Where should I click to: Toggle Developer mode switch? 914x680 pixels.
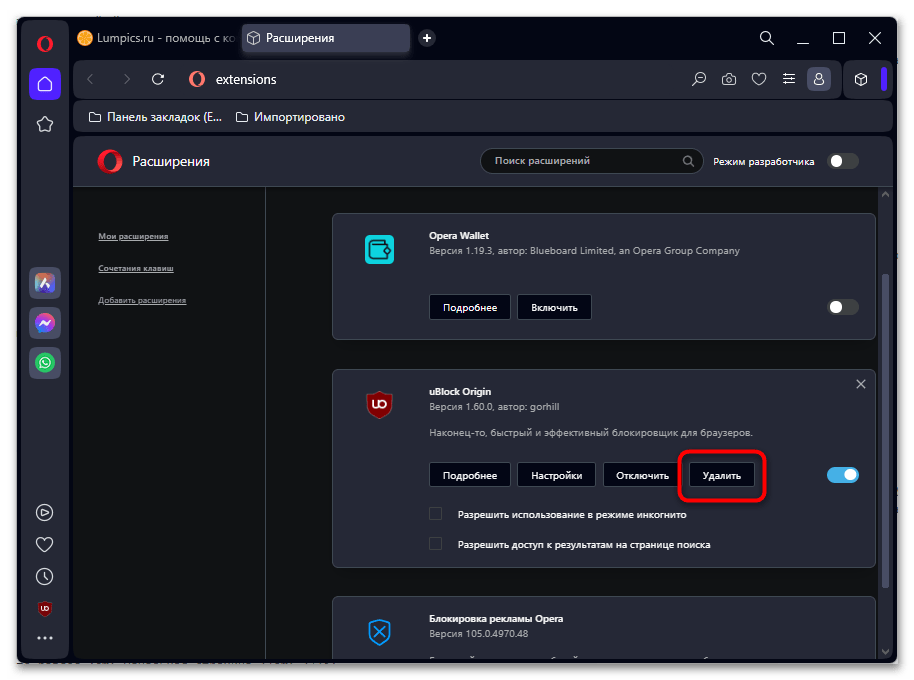(x=842, y=161)
